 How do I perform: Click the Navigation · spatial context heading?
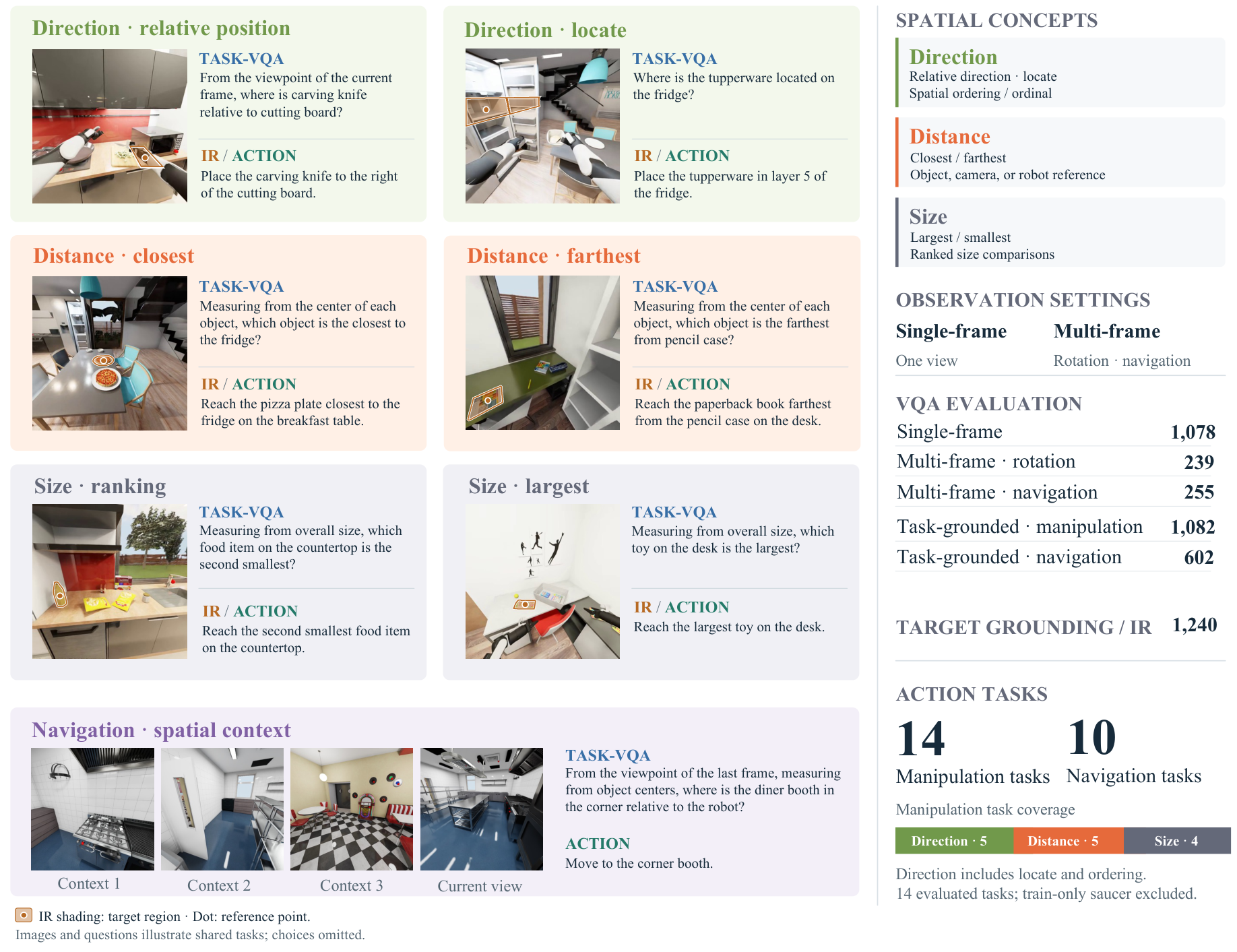point(161,730)
